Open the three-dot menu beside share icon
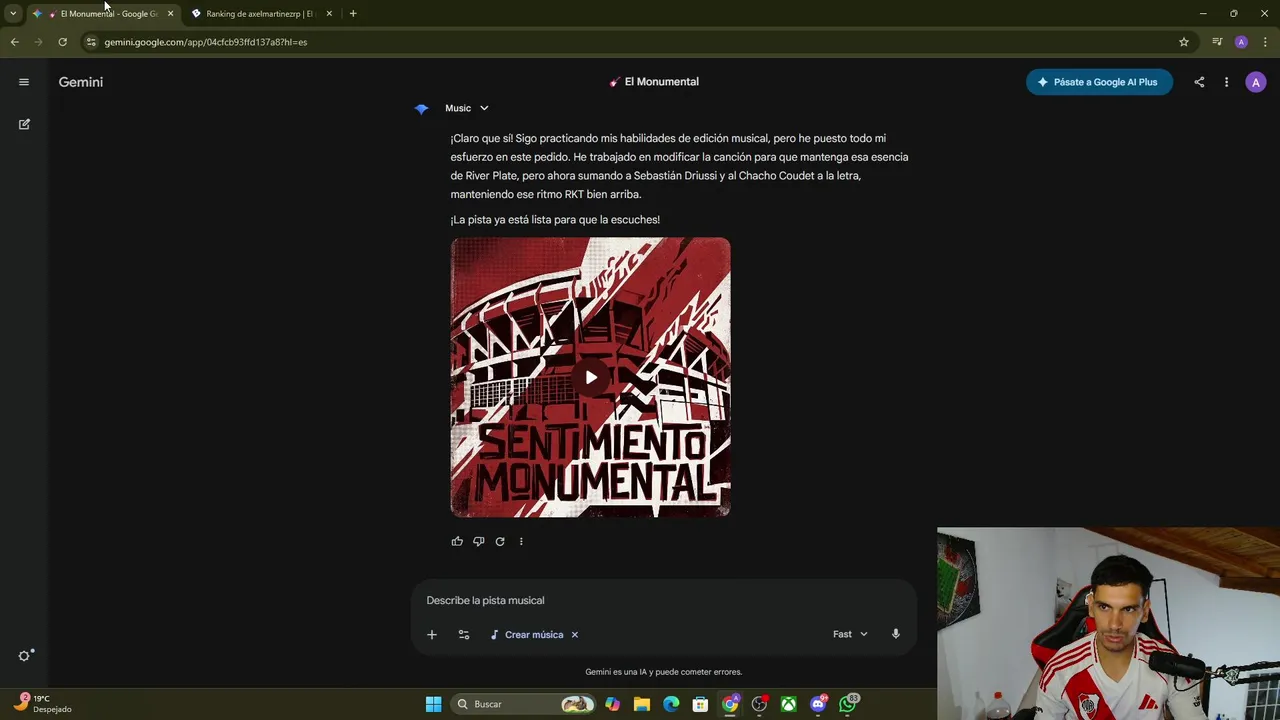1280x720 pixels. 1226,82
